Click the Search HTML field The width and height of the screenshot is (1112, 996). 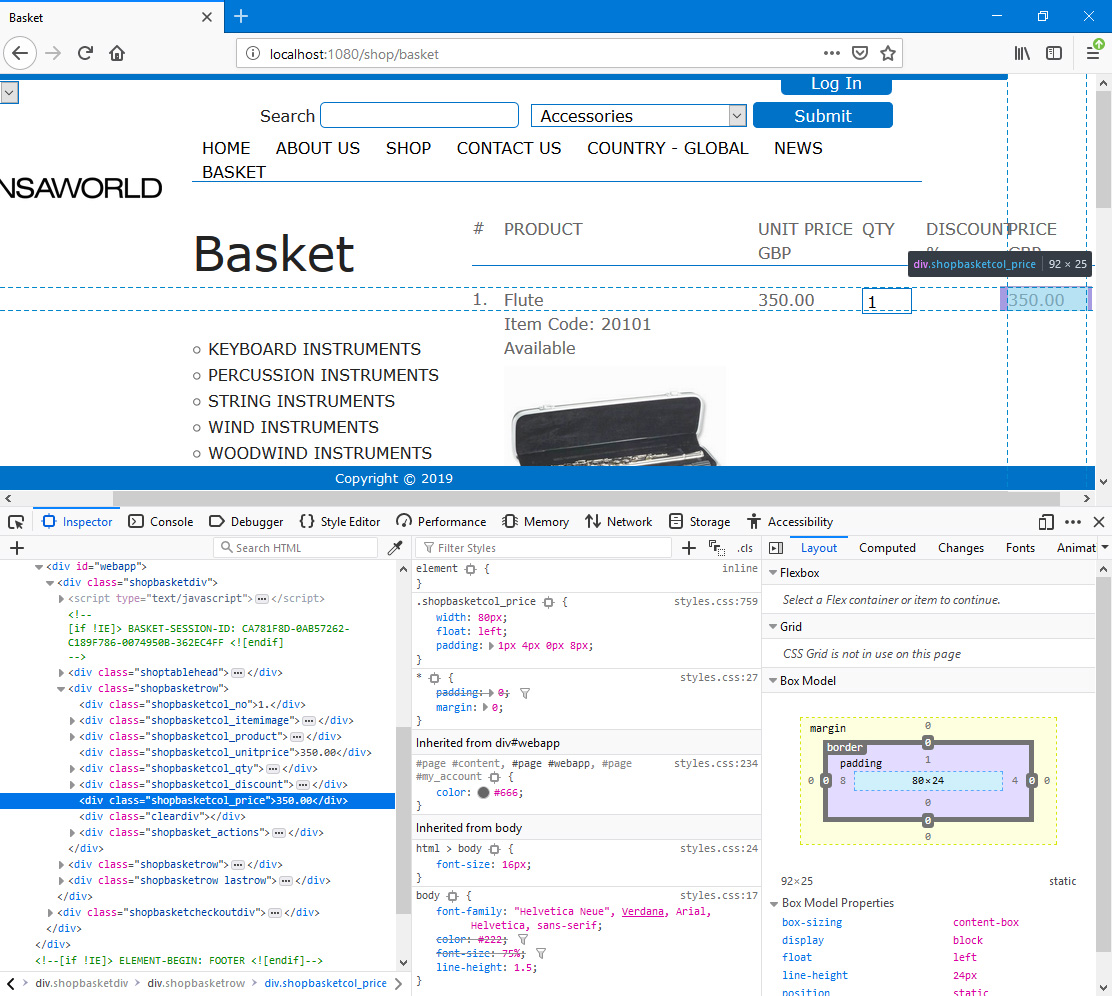(295, 548)
